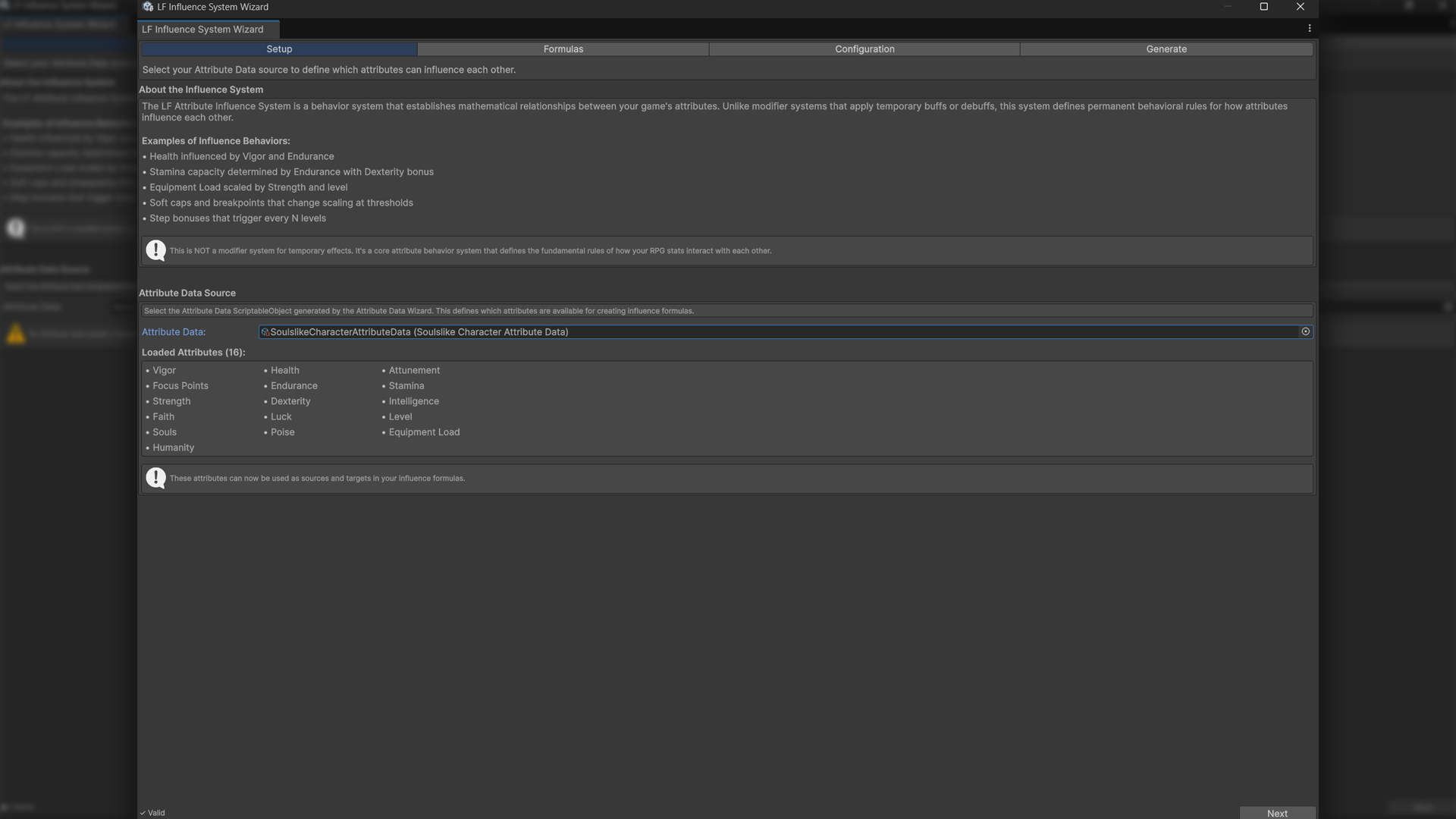Click the circular info bubble in the left sidebar
The width and height of the screenshot is (1456, 819).
click(x=15, y=227)
